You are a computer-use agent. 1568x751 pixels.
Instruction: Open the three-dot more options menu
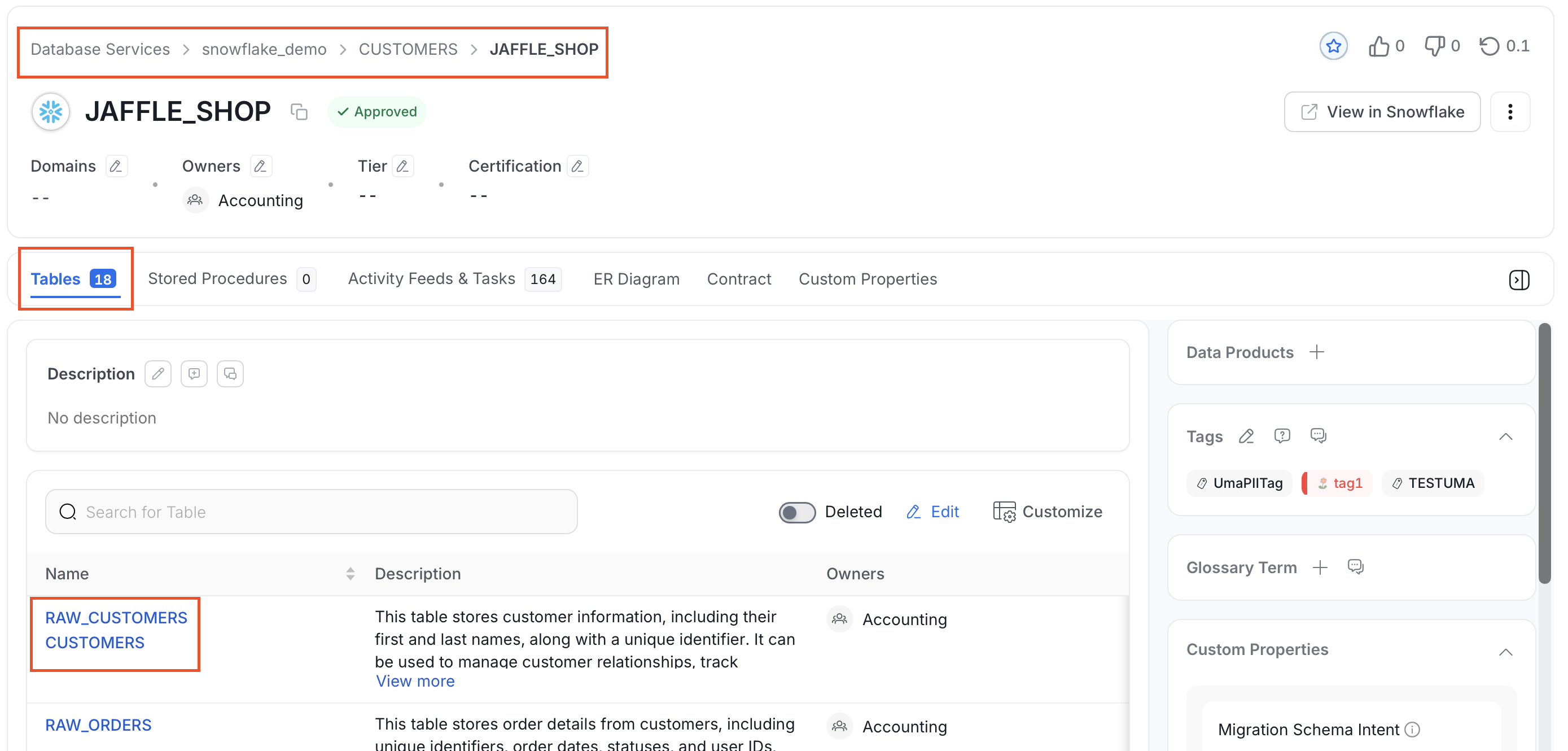click(1510, 112)
